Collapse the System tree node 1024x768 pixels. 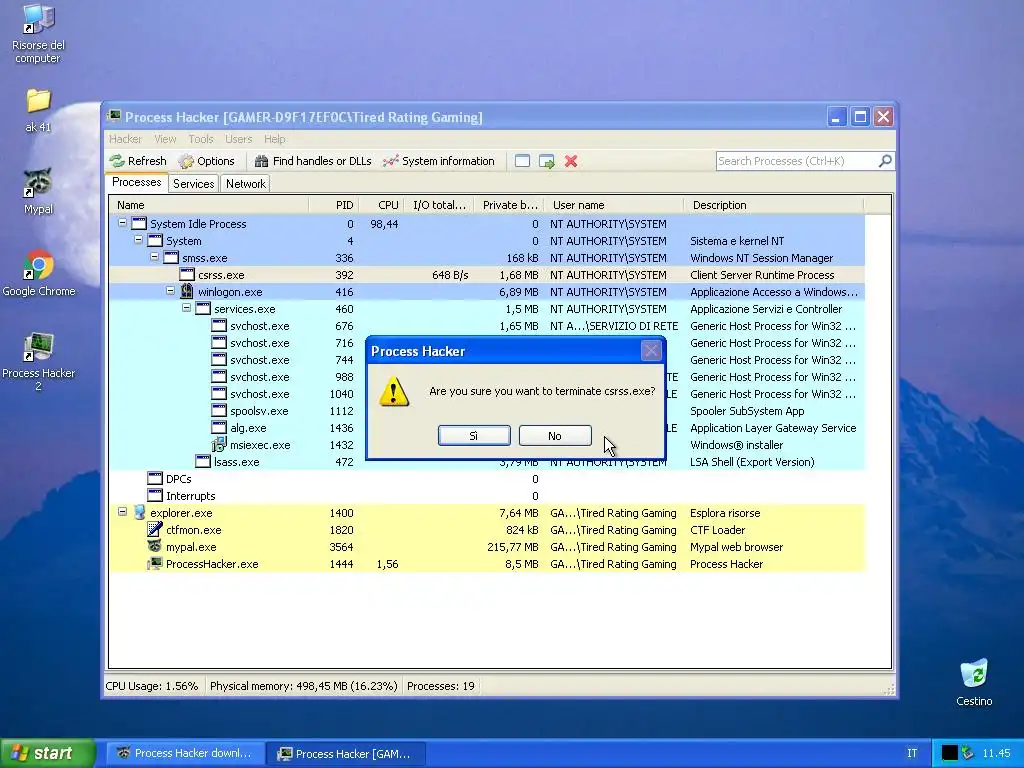[x=138, y=240]
